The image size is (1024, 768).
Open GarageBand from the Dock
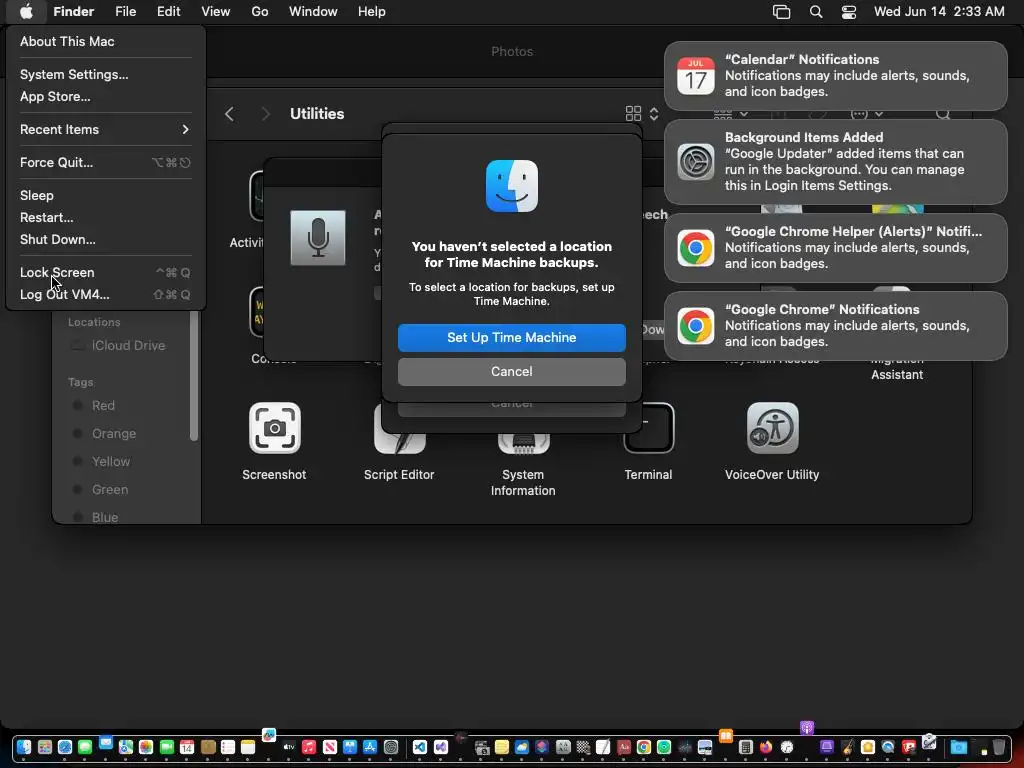[848, 747]
